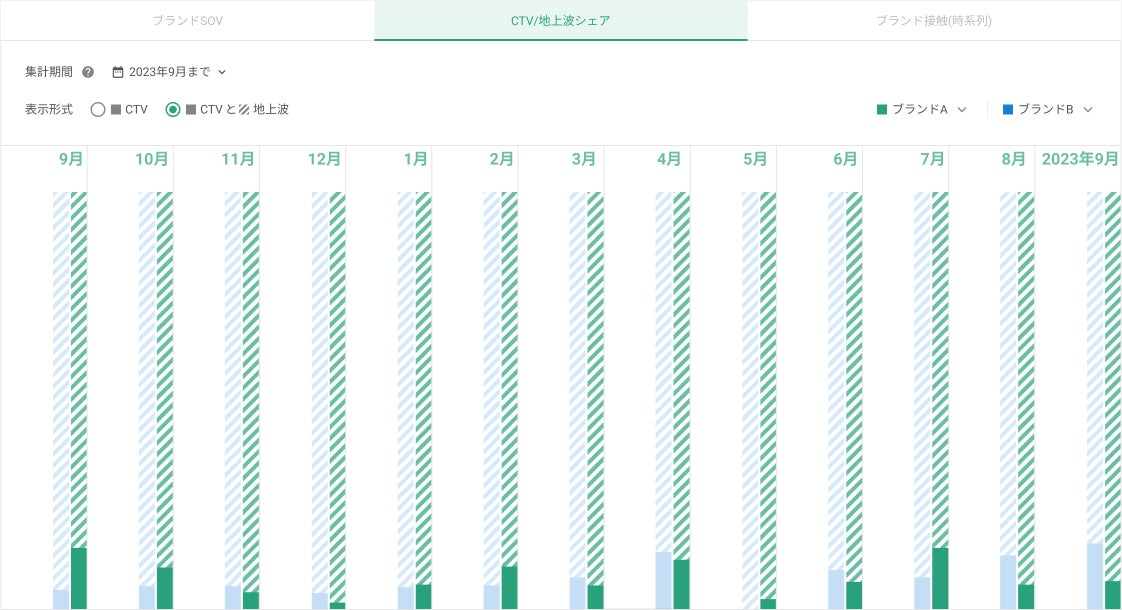Open the ブランド接触(時系列) tab
1122x610 pixels.
tap(934, 20)
